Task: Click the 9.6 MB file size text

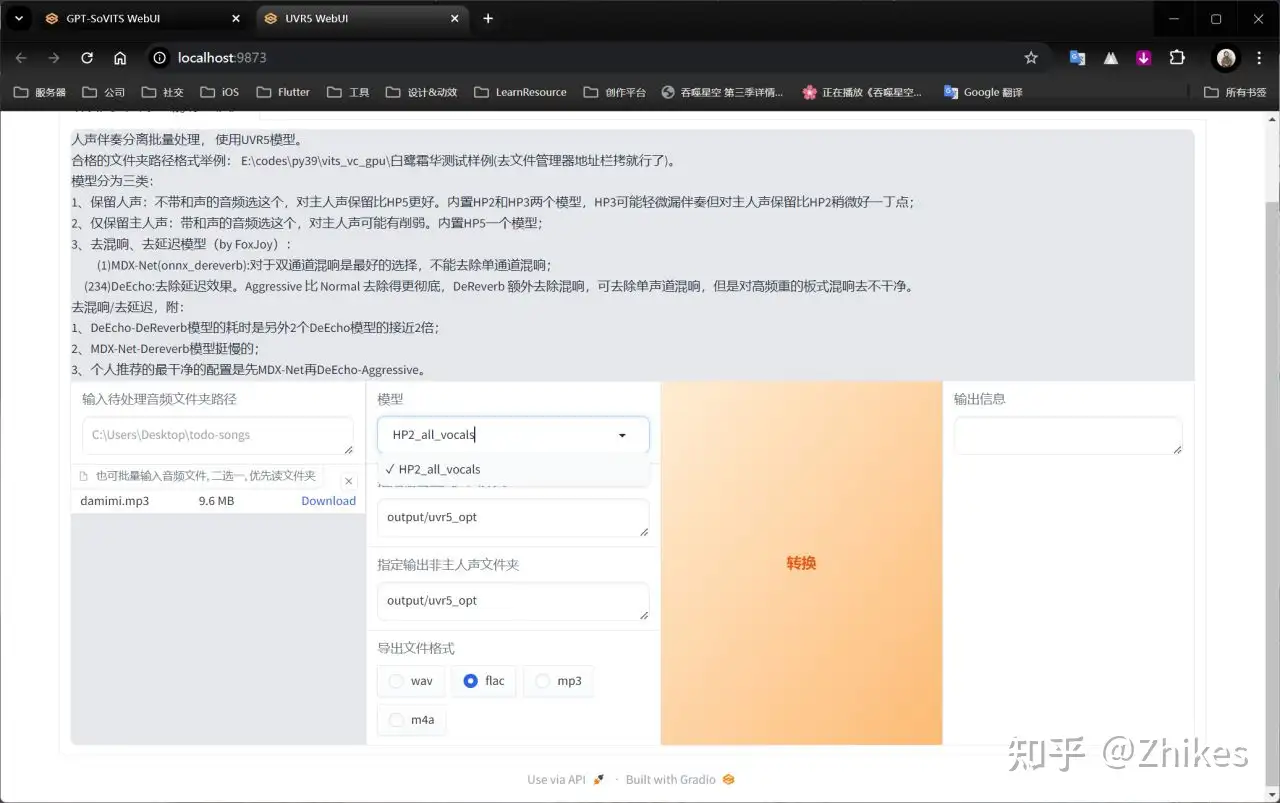Action: [216, 501]
